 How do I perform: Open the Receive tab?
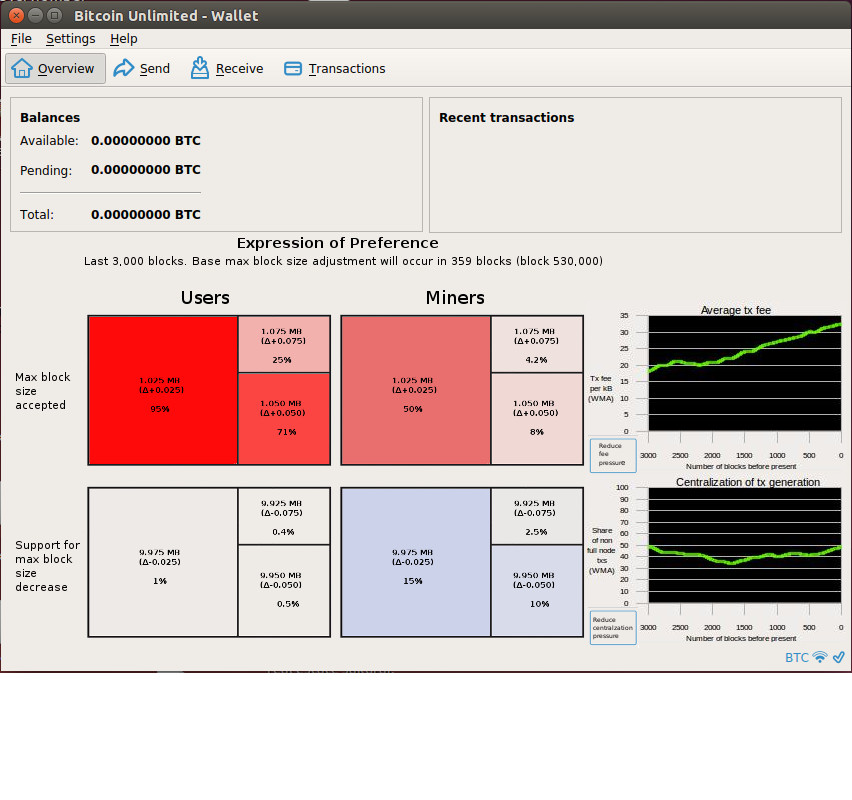pyautogui.click(x=227, y=68)
